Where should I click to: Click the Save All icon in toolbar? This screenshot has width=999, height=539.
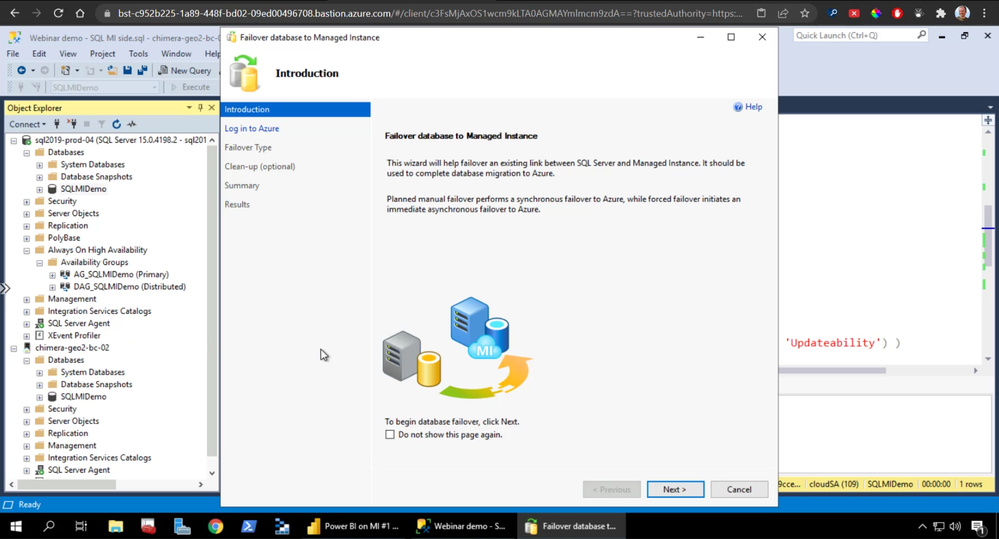click(x=142, y=71)
